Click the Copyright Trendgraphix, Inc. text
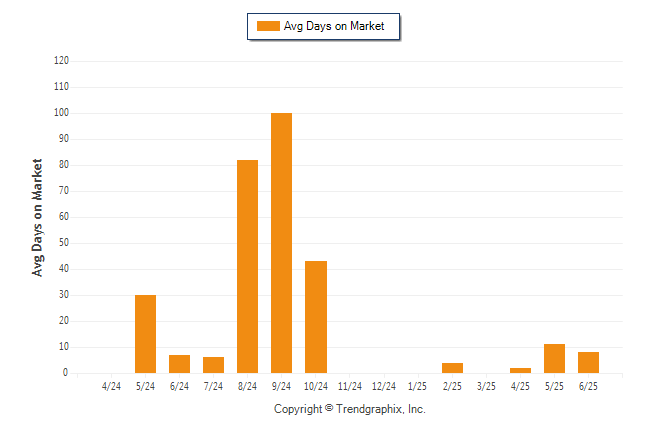This screenshot has width=646, height=434. (350, 409)
